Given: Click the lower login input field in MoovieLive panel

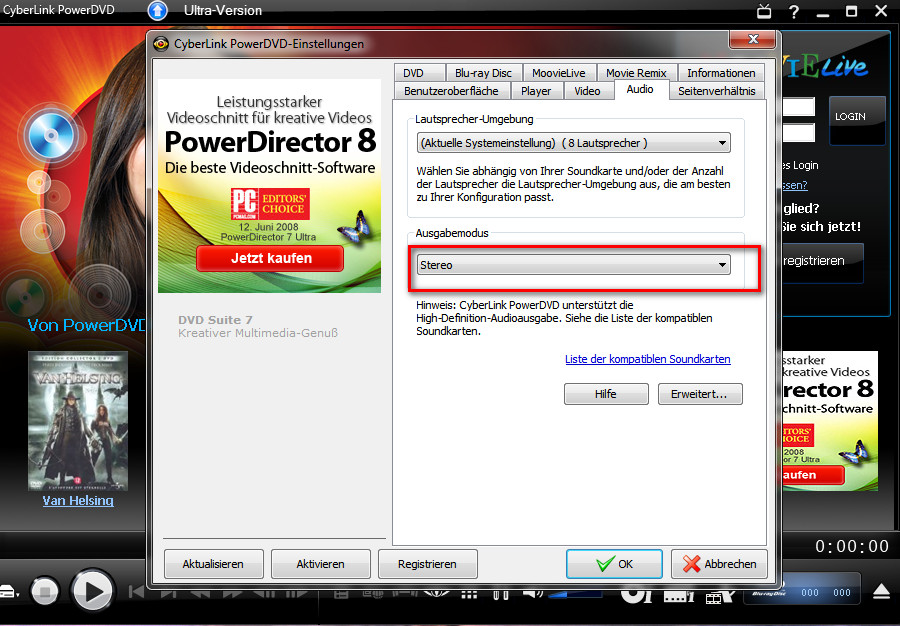Looking at the screenshot, I should (x=798, y=133).
